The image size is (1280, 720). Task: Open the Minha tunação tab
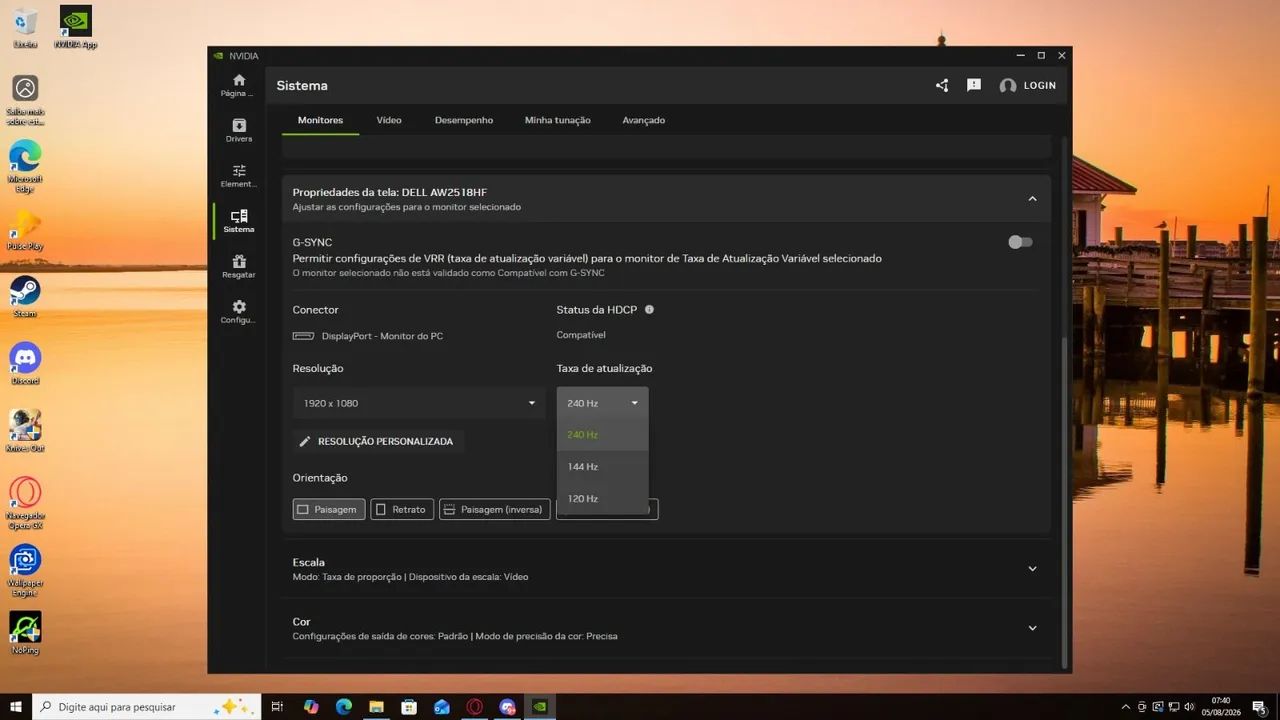[558, 120]
